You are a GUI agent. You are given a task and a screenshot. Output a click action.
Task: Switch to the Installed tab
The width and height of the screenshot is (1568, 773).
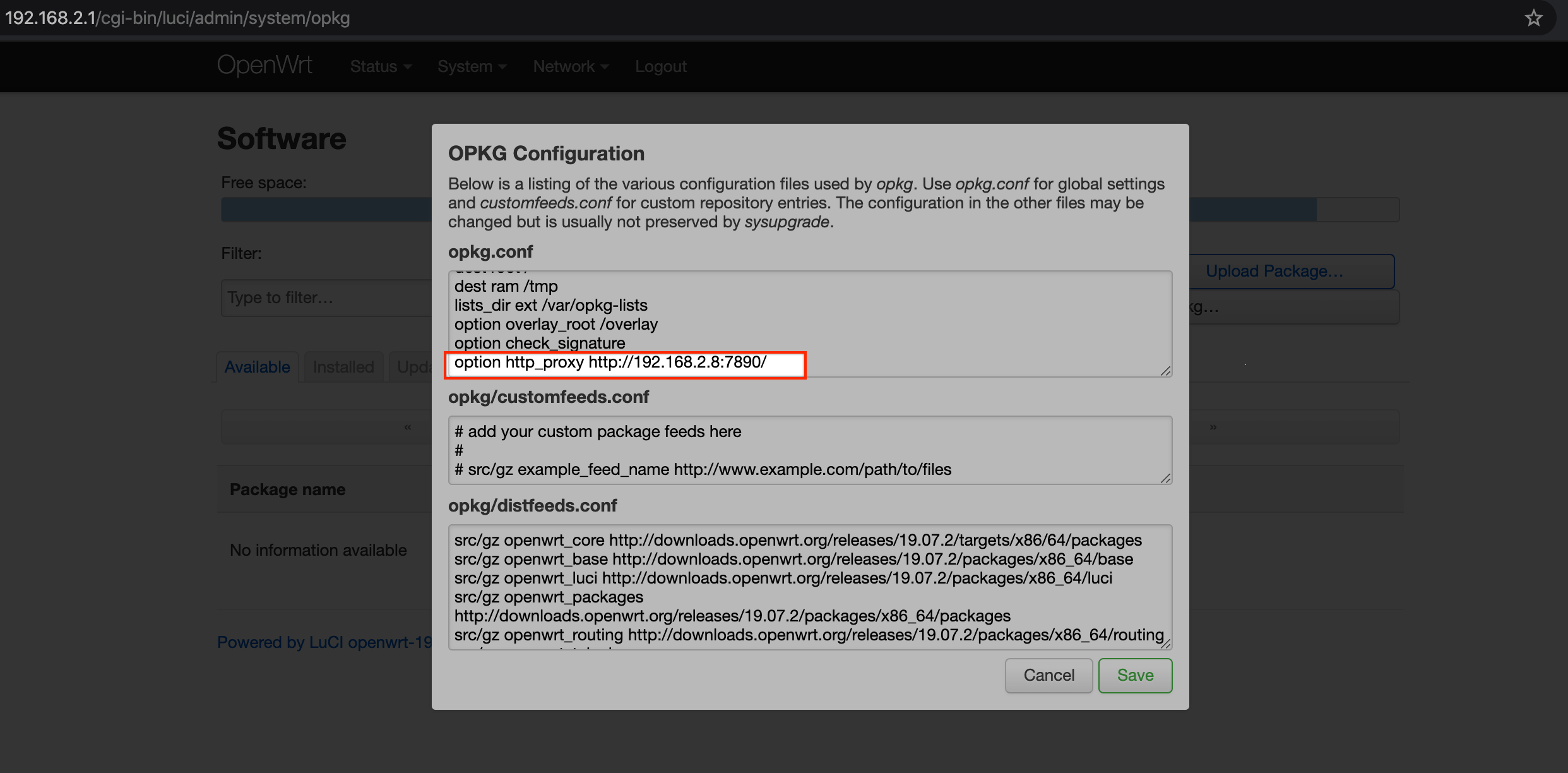pos(343,366)
